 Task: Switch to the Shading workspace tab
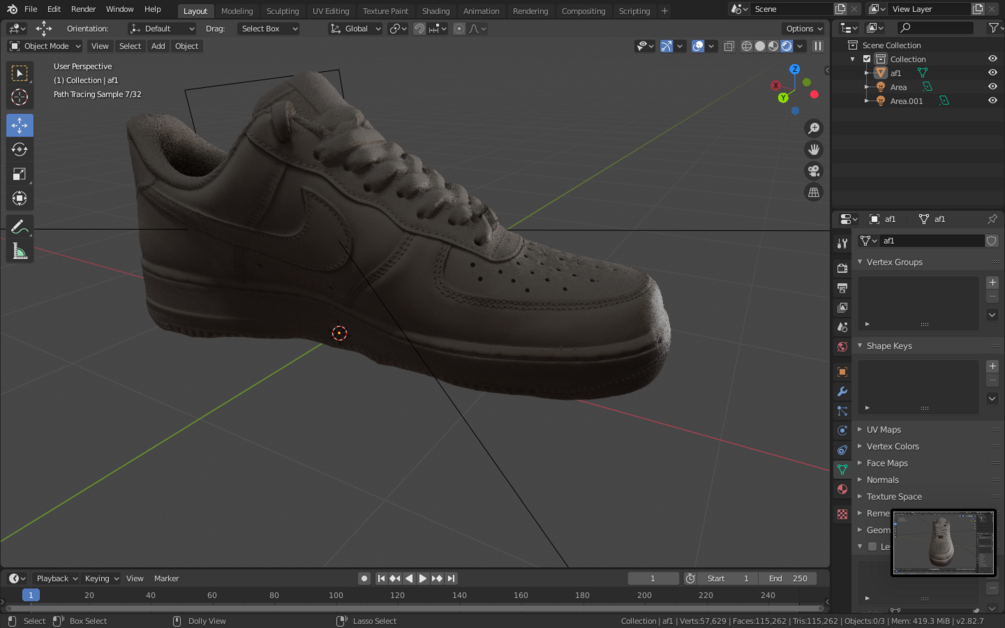click(436, 11)
